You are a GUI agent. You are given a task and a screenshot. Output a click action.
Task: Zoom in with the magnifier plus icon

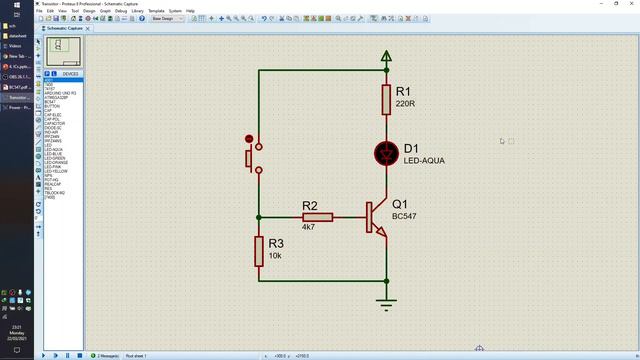click(x=229, y=18)
